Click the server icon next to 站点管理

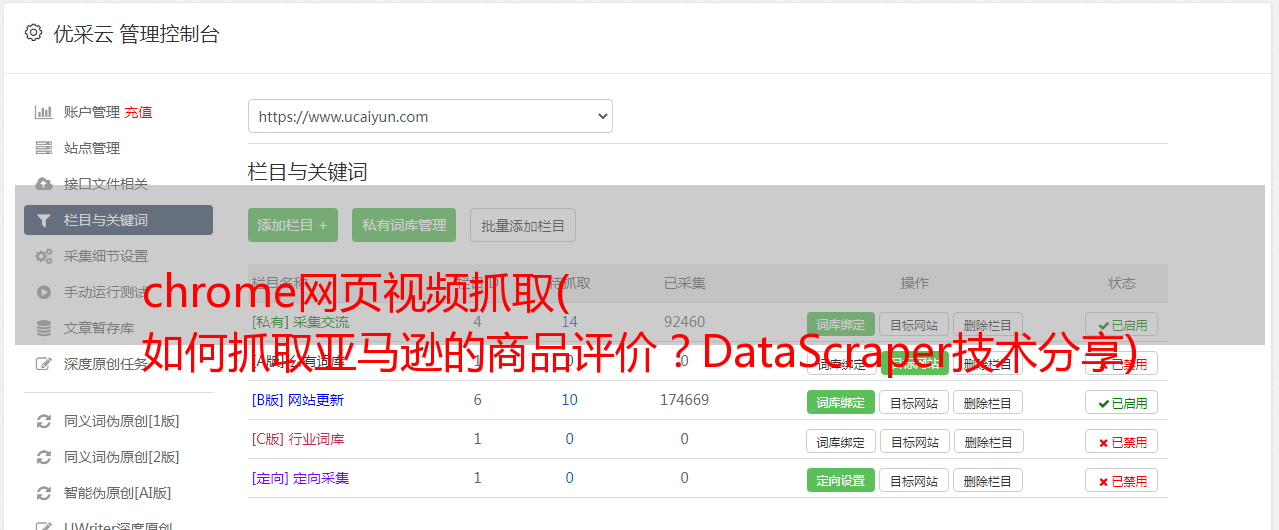click(x=43, y=148)
